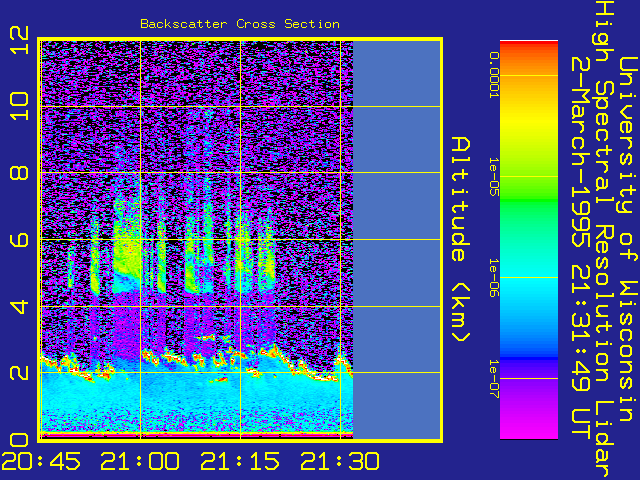Click the 20:45 time axis label
Screen dimensions: 640x480
(x=41, y=462)
